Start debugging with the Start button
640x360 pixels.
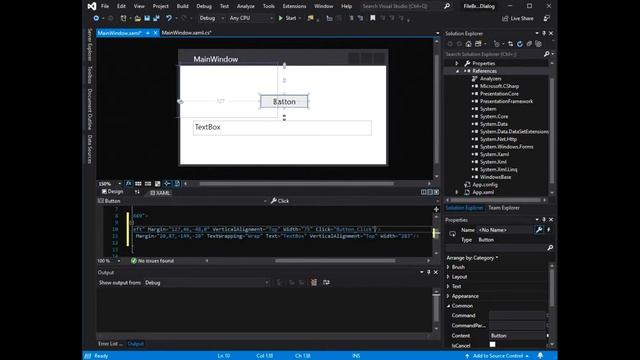[287, 18]
